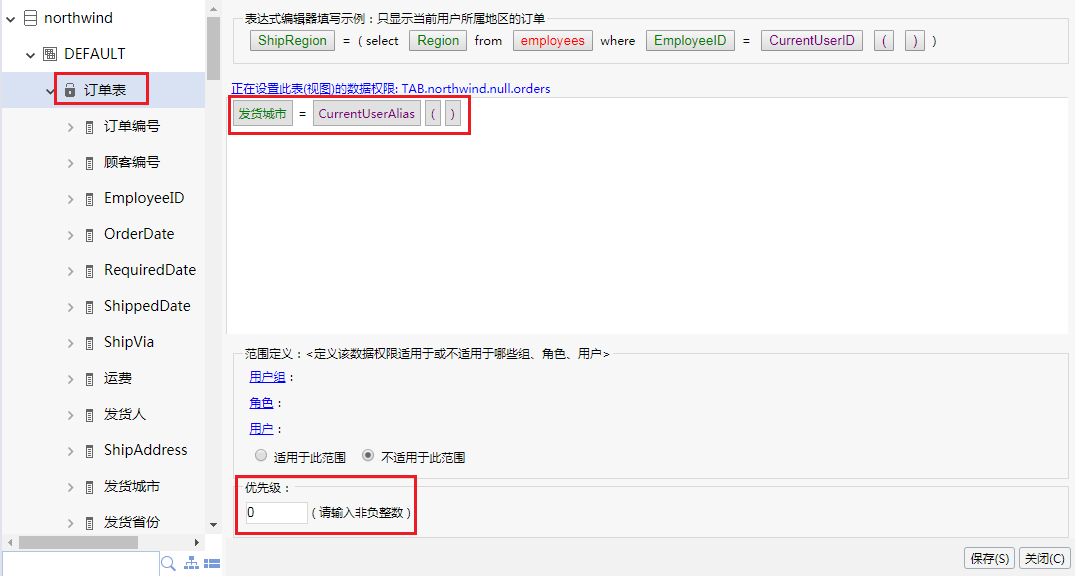Click the field icon next to RequiredDate
1075x576 pixels.
point(89,272)
